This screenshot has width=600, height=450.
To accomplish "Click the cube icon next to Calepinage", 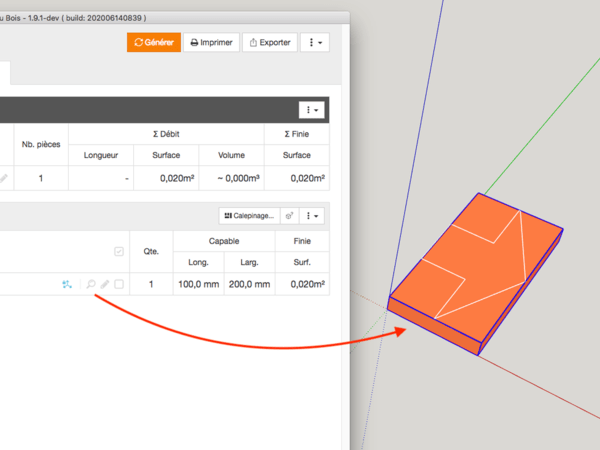I will click(289, 215).
